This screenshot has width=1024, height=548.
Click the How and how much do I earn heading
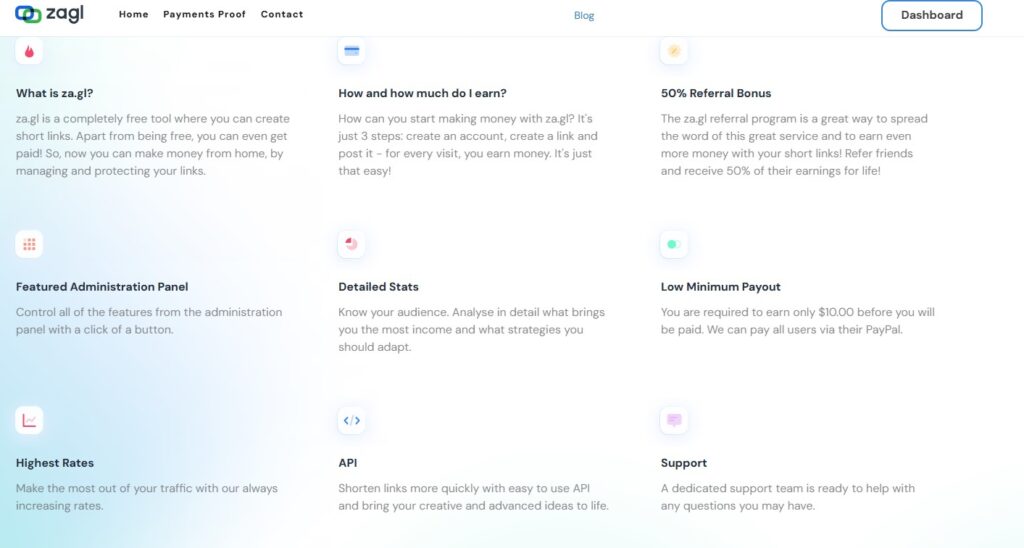pos(423,93)
